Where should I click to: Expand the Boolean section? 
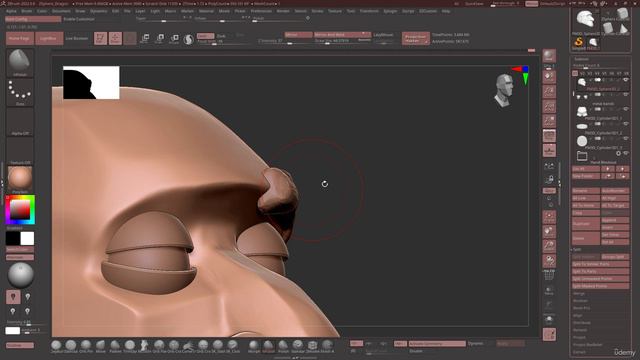(580, 301)
